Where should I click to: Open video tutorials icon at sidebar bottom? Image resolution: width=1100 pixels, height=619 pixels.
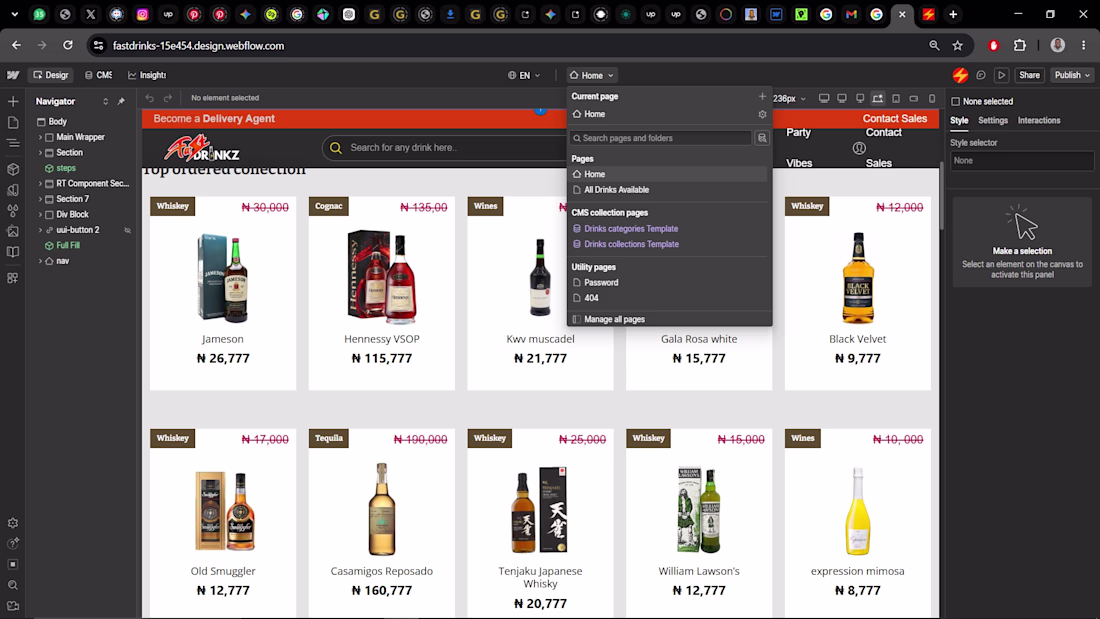(x=13, y=606)
